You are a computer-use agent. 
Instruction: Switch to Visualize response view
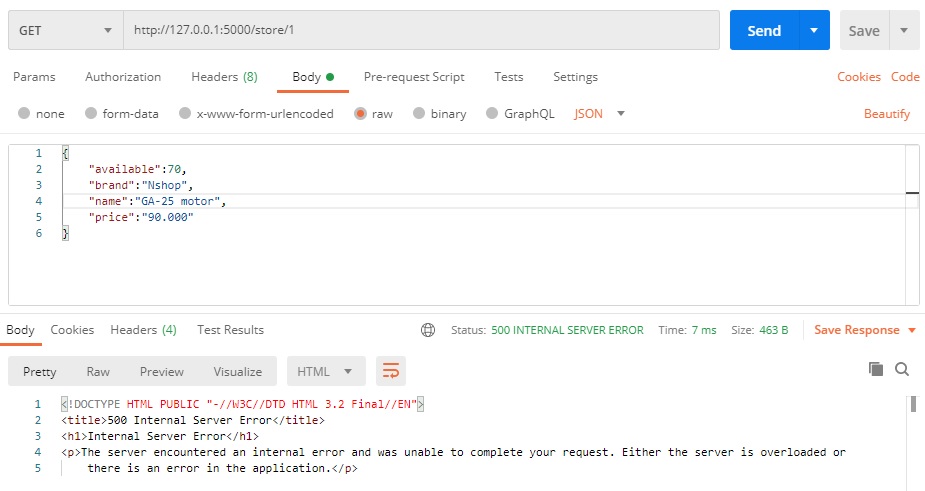tap(238, 371)
